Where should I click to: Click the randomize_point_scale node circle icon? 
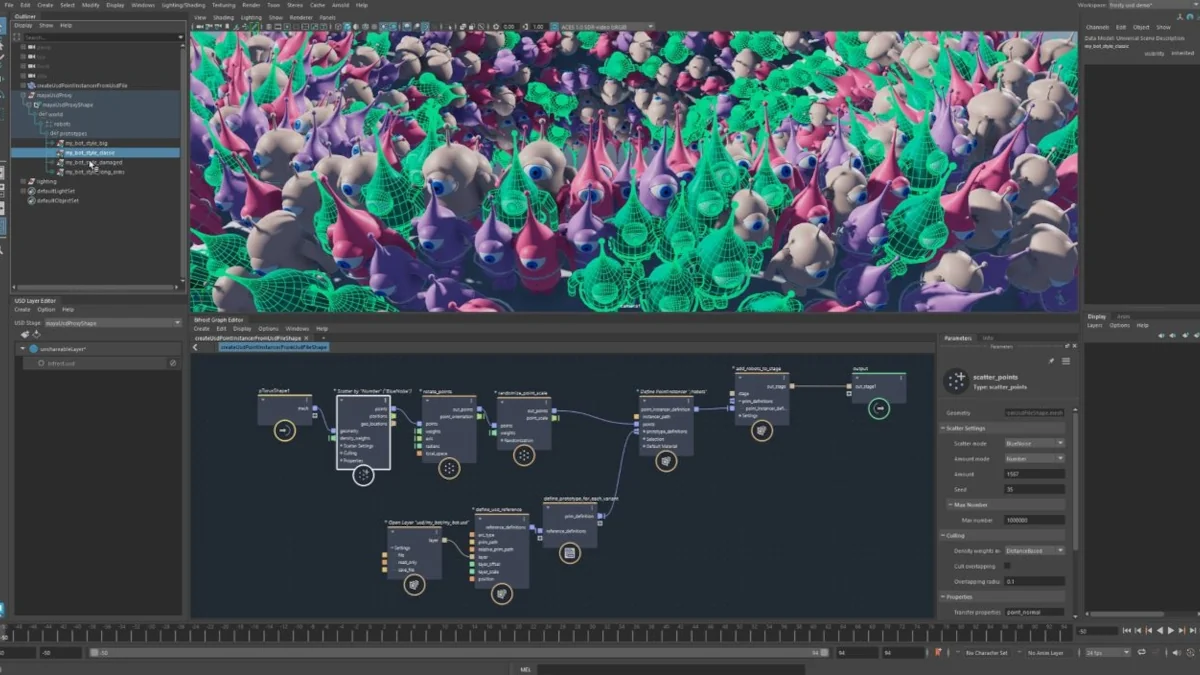tap(523, 455)
